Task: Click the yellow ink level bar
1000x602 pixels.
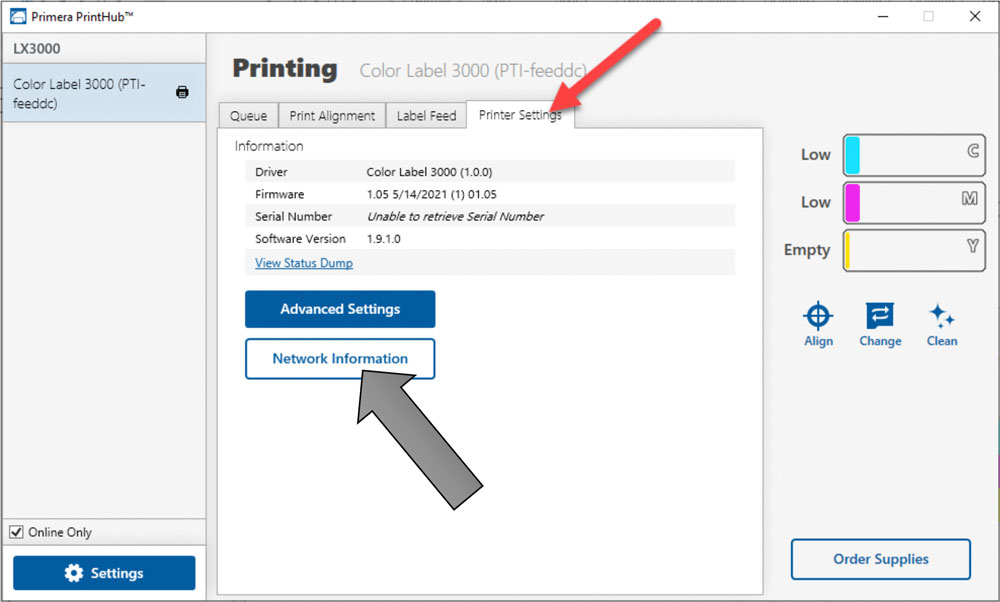Action: tap(914, 251)
